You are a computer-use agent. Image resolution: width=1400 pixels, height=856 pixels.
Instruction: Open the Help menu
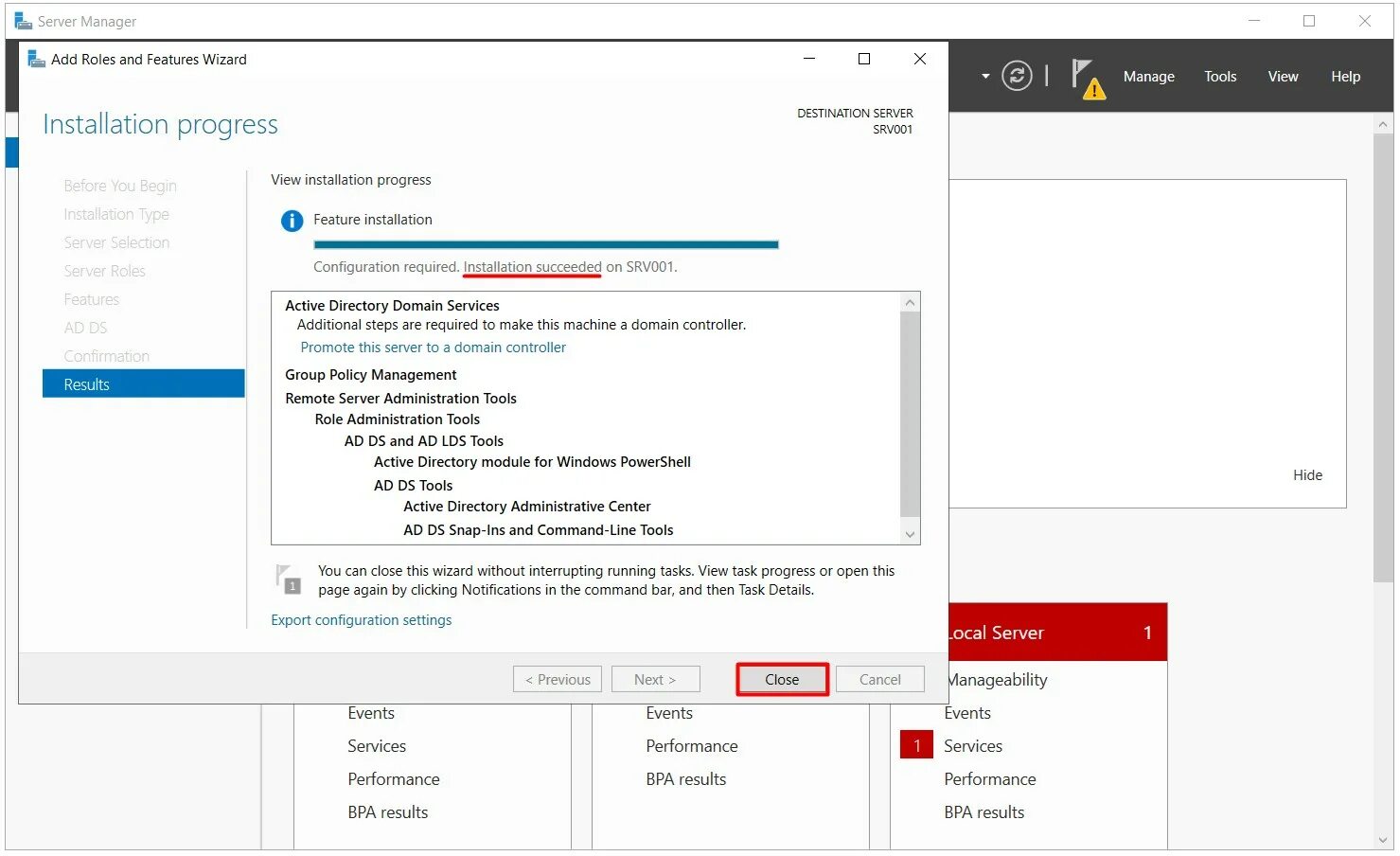click(x=1345, y=77)
